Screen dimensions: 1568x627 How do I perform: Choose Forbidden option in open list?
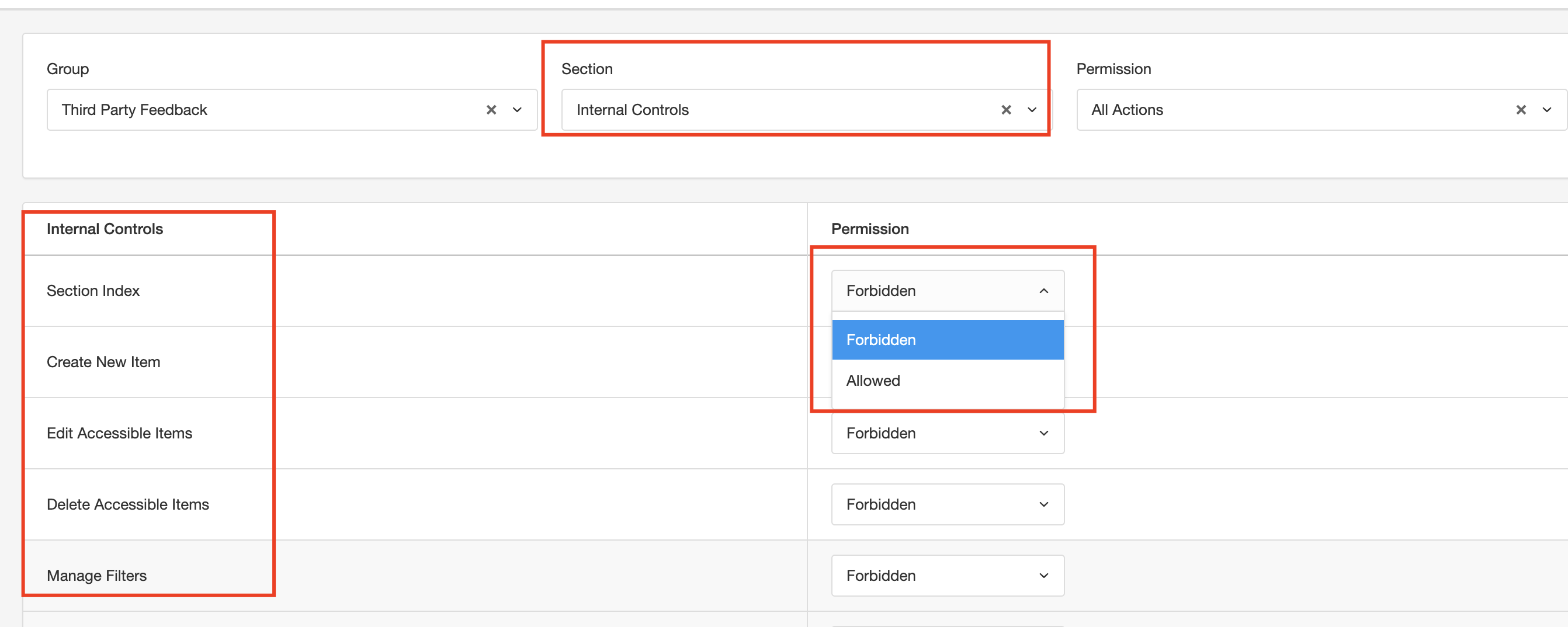click(x=948, y=340)
